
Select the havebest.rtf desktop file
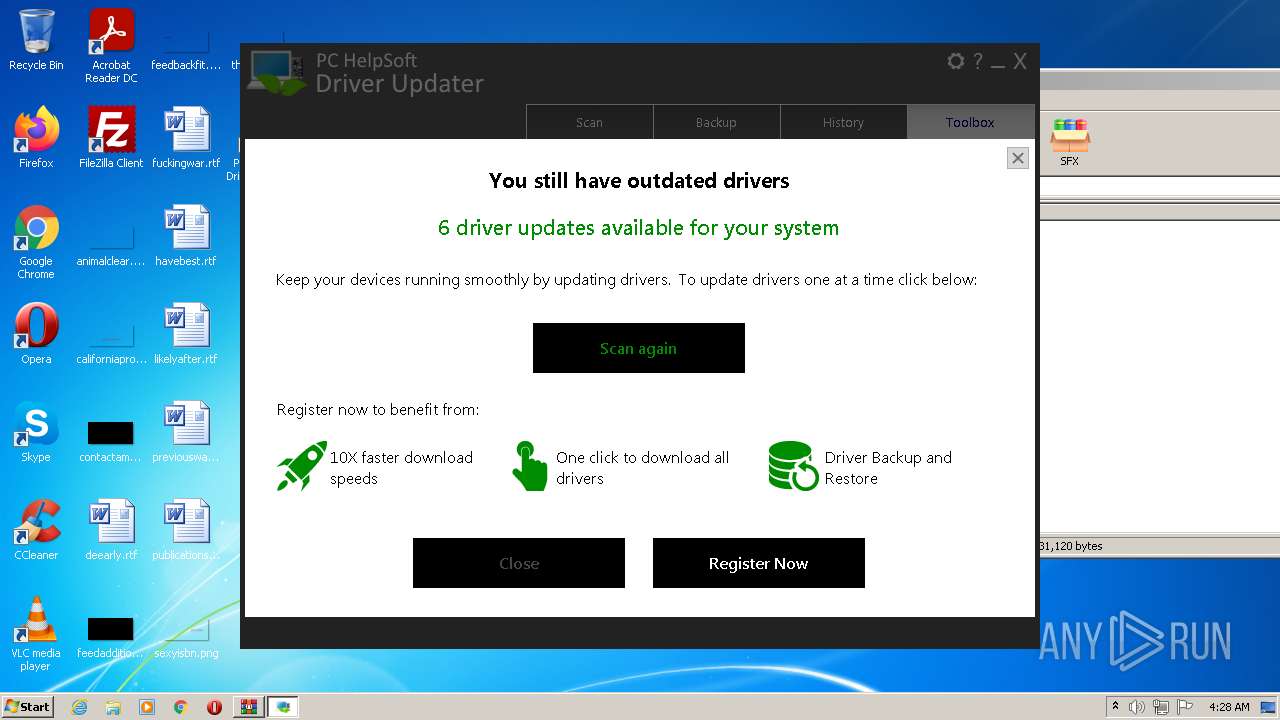(x=186, y=236)
